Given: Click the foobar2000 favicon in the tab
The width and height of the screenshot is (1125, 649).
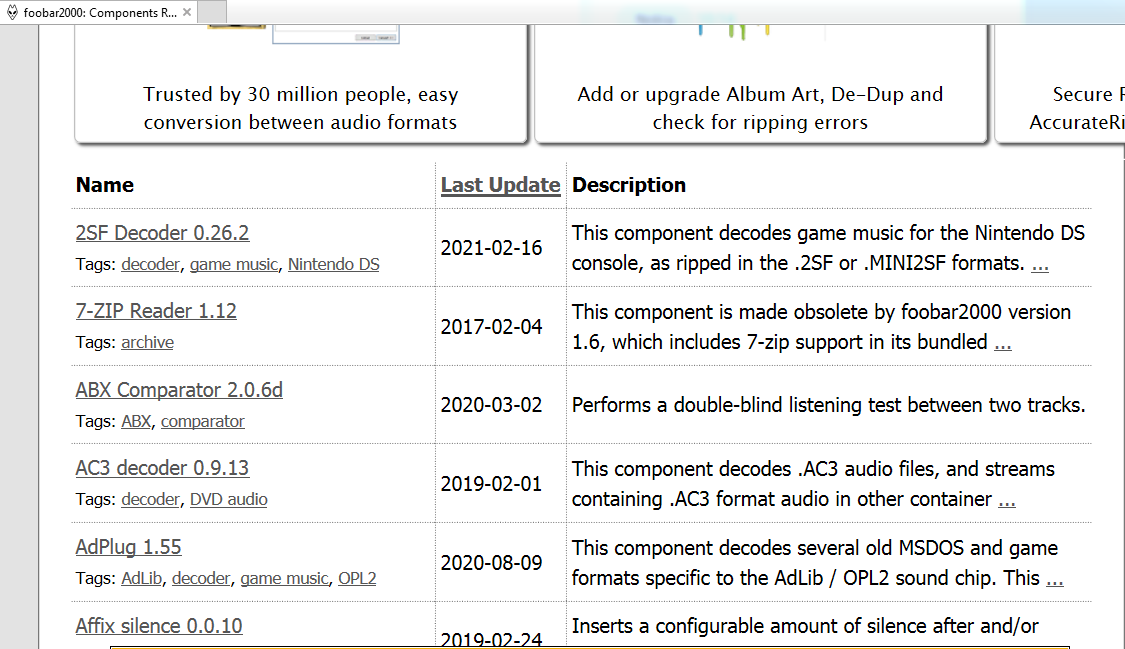Looking at the screenshot, I should (x=12, y=12).
